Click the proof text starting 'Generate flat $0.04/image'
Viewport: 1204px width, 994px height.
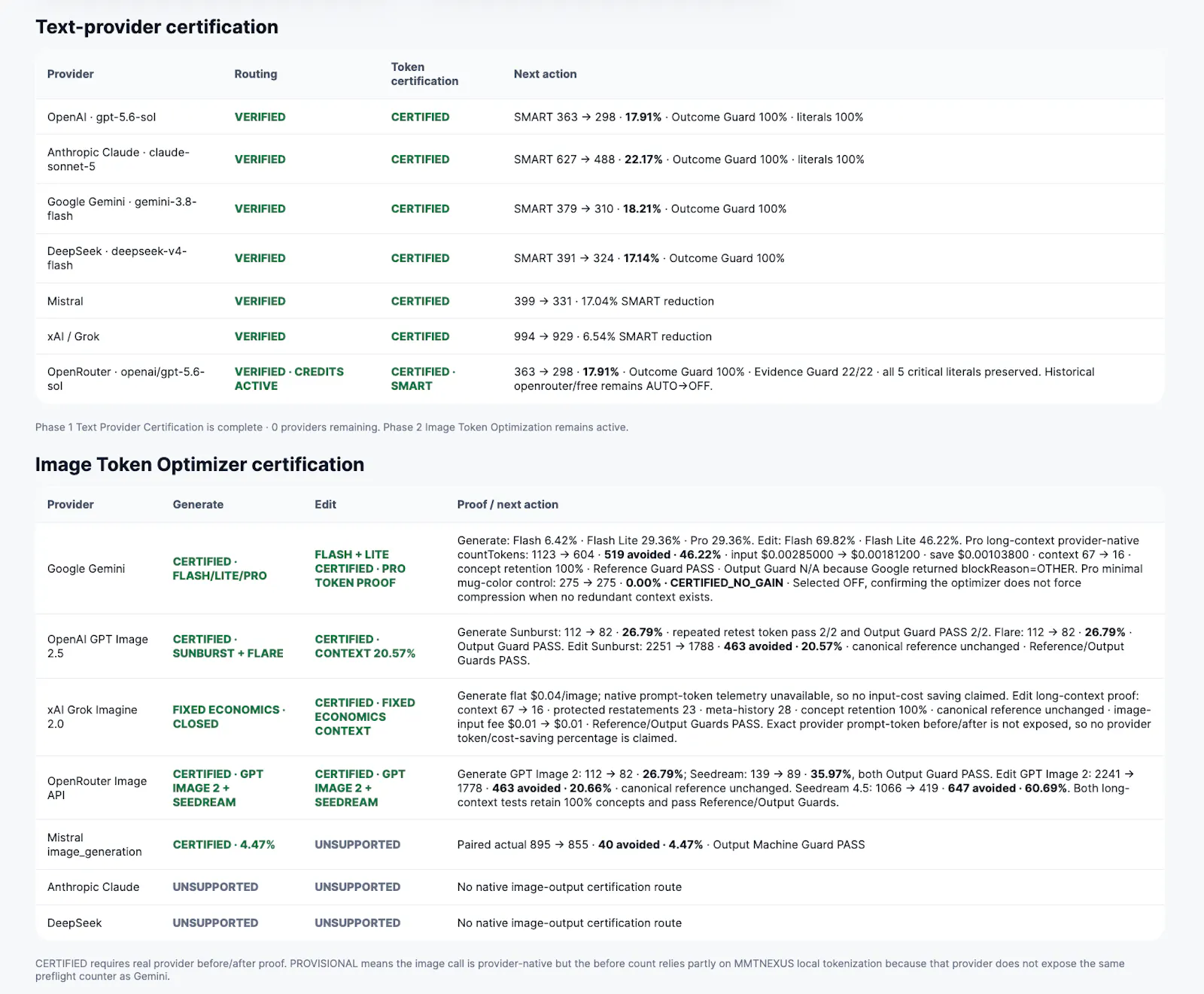point(804,716)
